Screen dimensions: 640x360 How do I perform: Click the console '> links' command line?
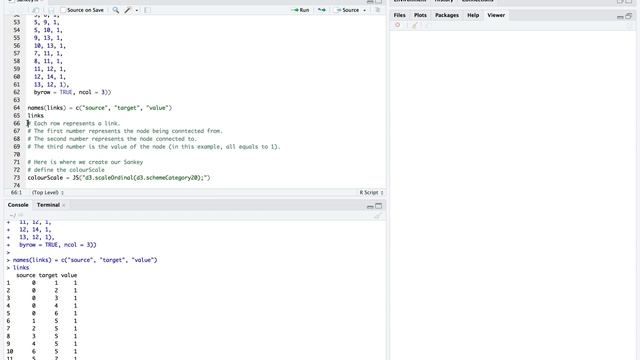pos(18,268)
